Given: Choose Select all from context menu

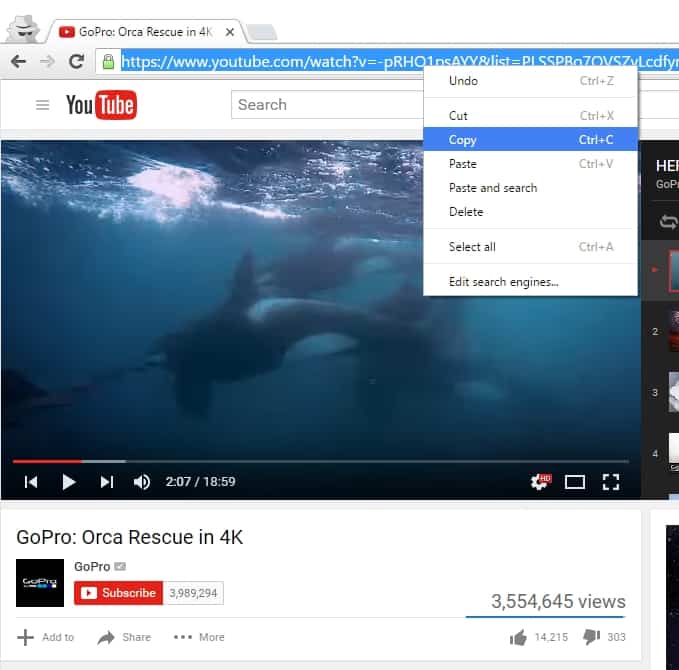Looking at the screenshot, I should pos(530,247).
